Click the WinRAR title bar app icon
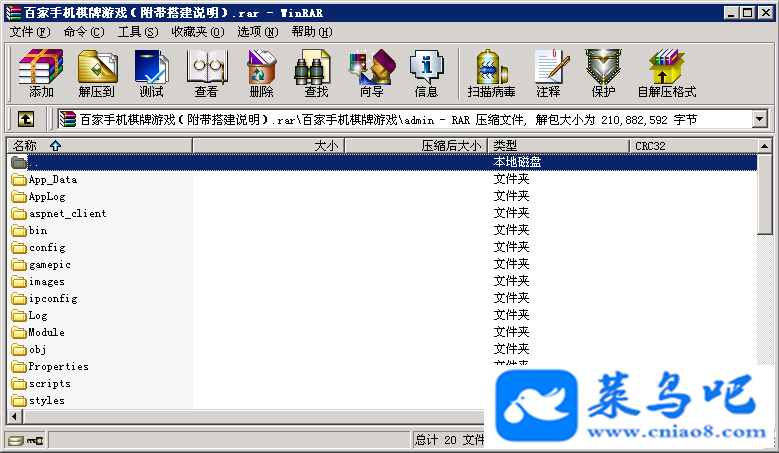This screenshot has width=779, height=453. click(13, 13)
